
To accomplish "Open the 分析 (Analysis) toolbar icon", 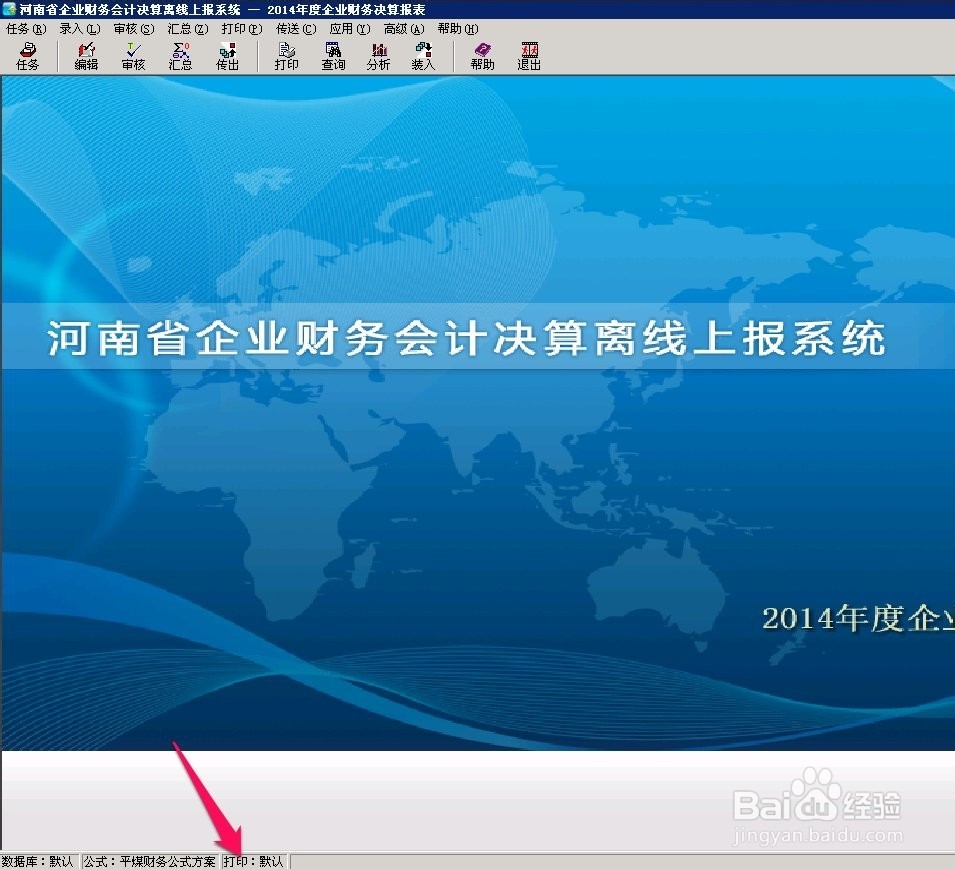I will click(x=378, y=55).
